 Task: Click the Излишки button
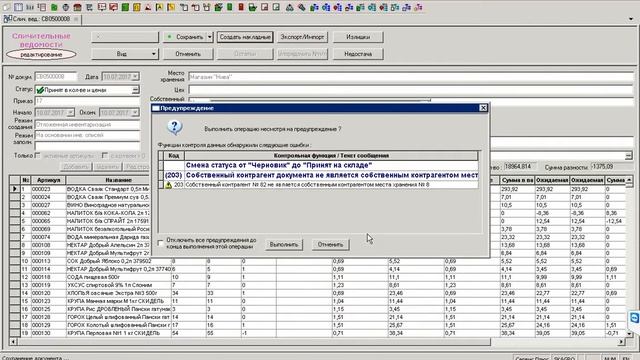pos(358,37)
